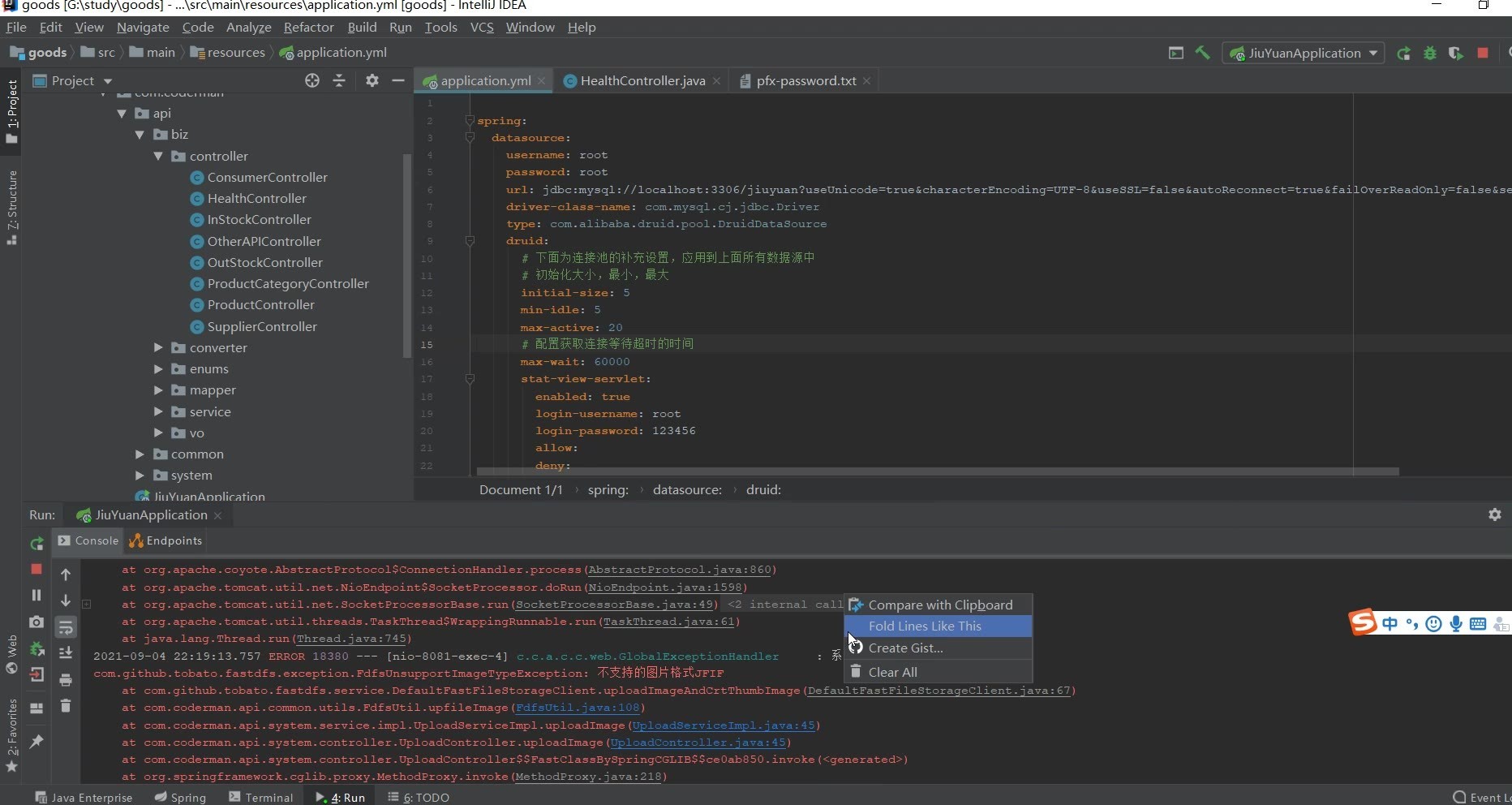Collapse the biz package

point(140,135)
